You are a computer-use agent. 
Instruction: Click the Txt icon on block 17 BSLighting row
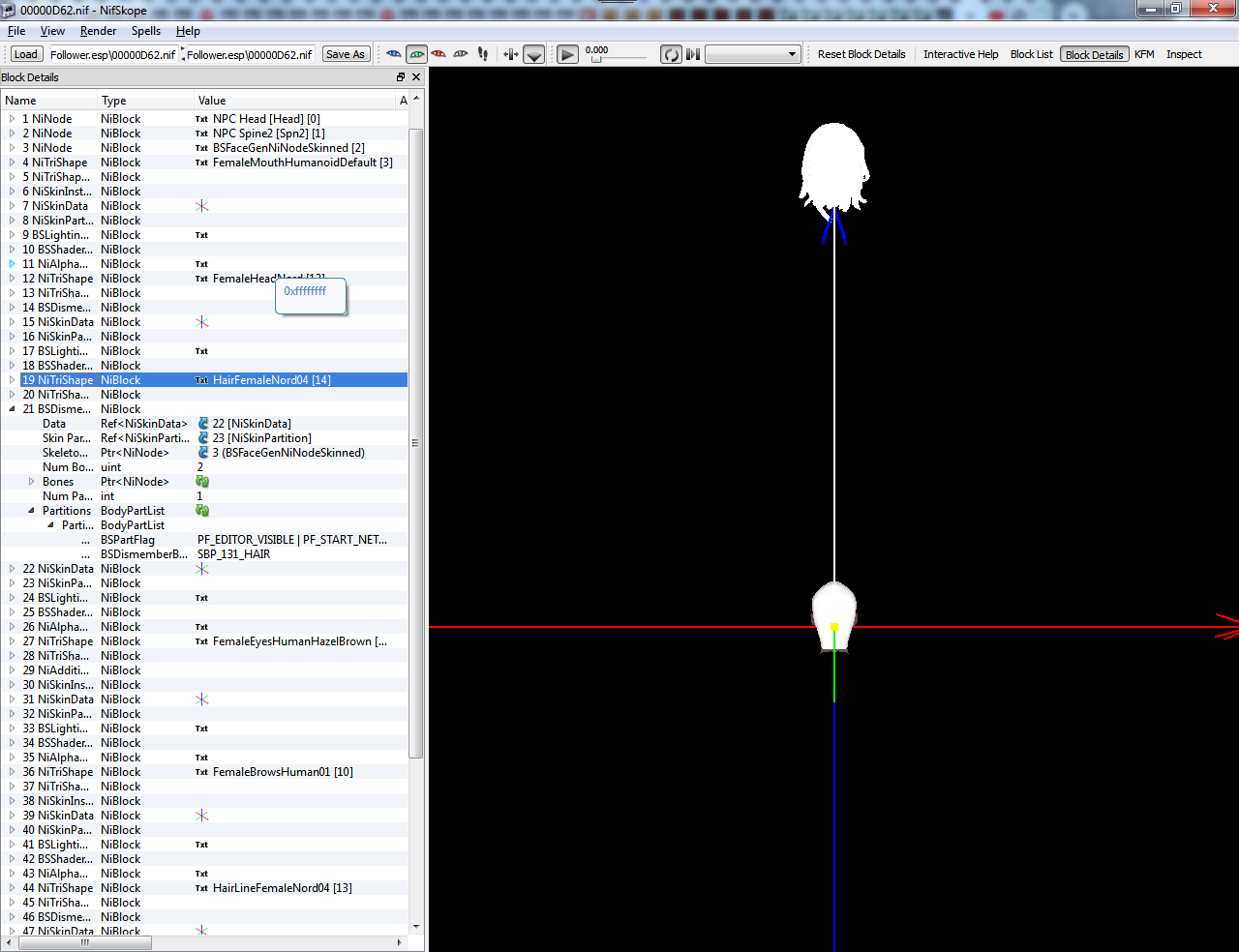201,351
